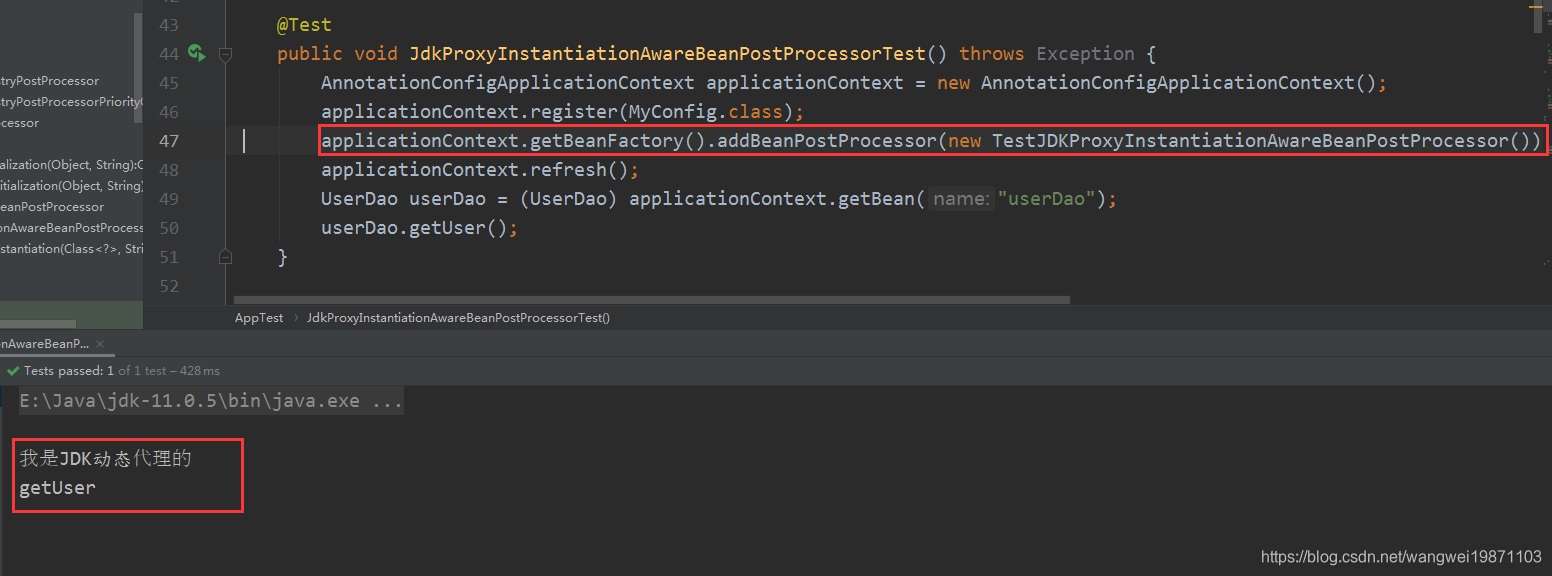Viewport: 1552px width, 576px height.
Task: Click the Structure panel horizontal scrollbar
Action: 38,324
